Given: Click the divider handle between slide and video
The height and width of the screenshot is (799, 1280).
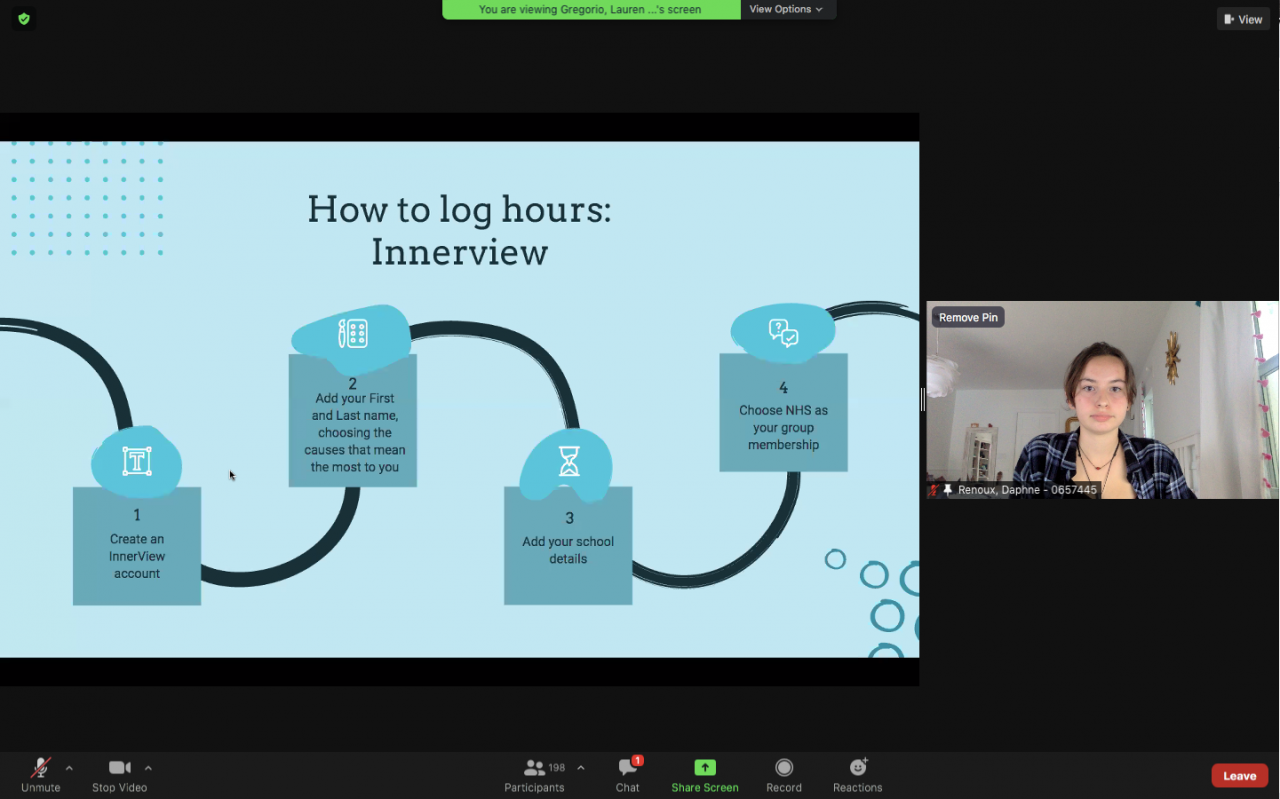Looking at the screenshot, I should 922,400.
